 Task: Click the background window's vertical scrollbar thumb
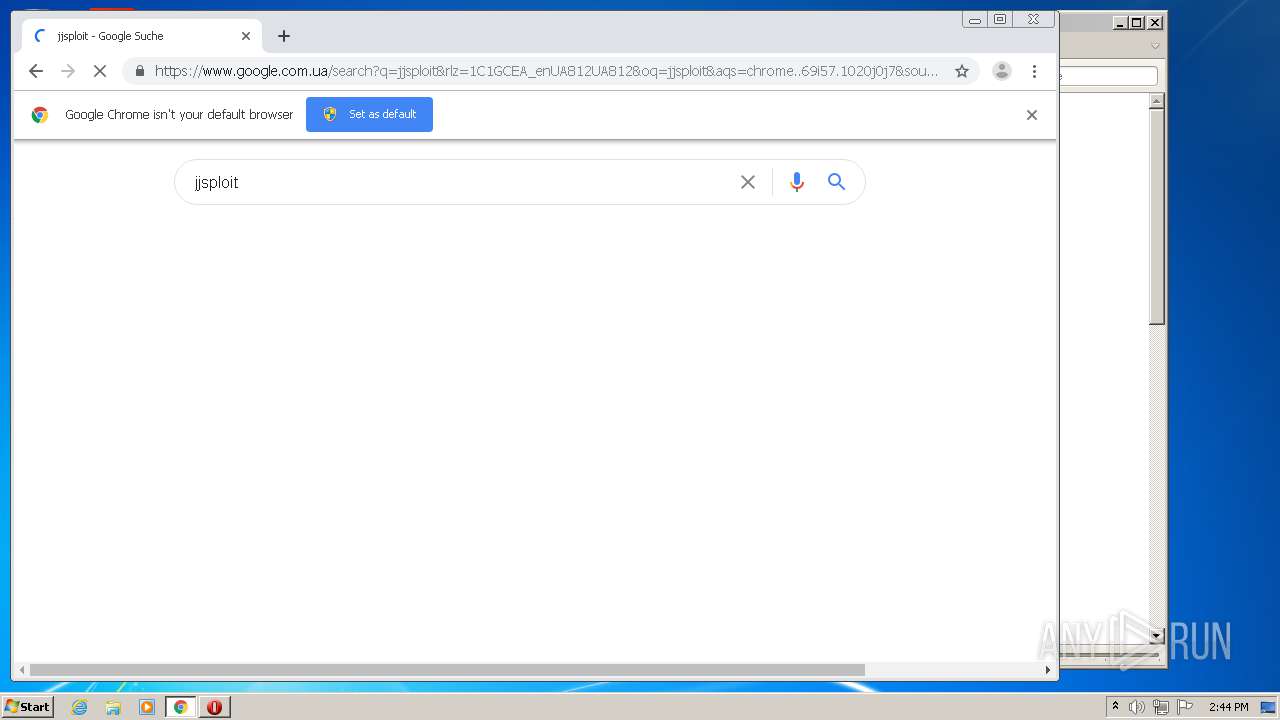1157,216
